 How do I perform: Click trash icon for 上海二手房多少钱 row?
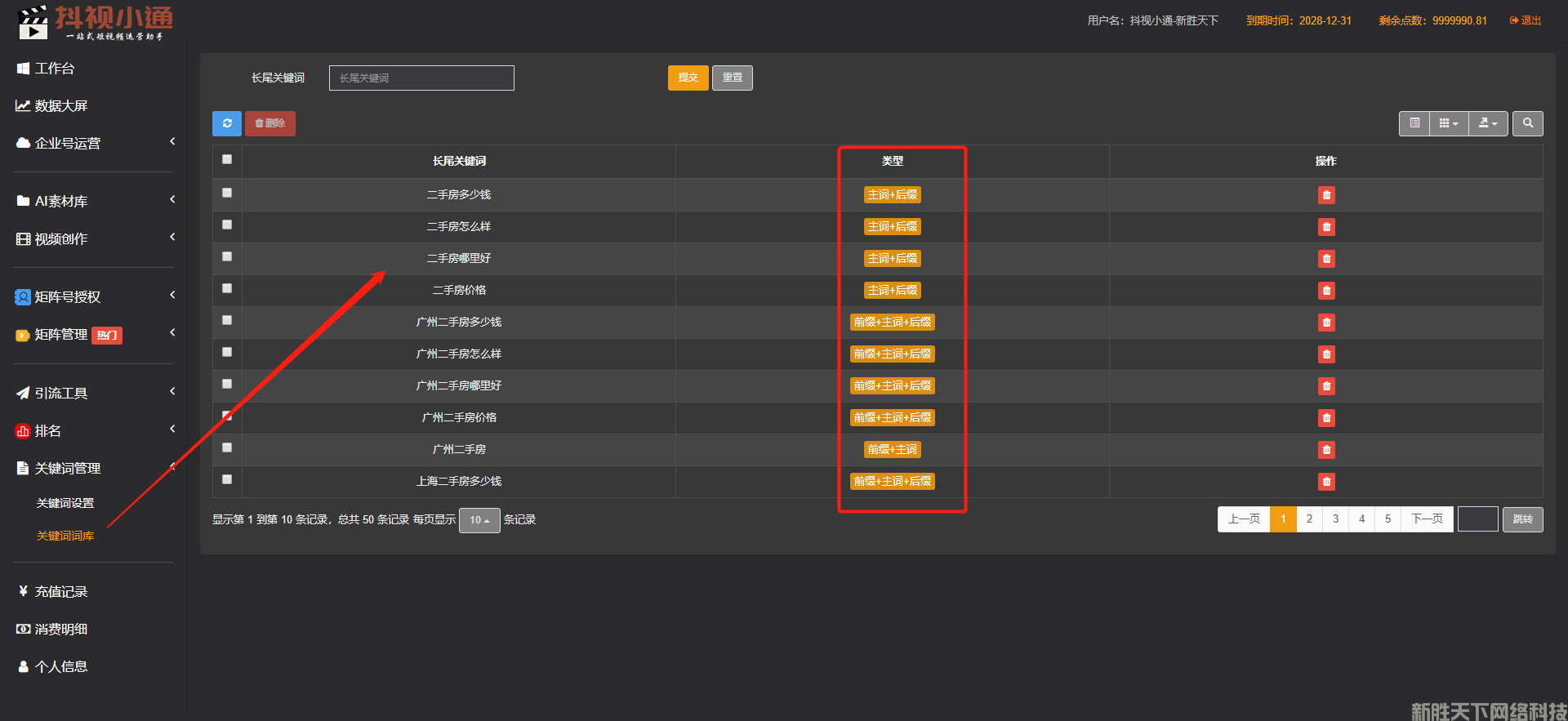(x=1326, y=482)
